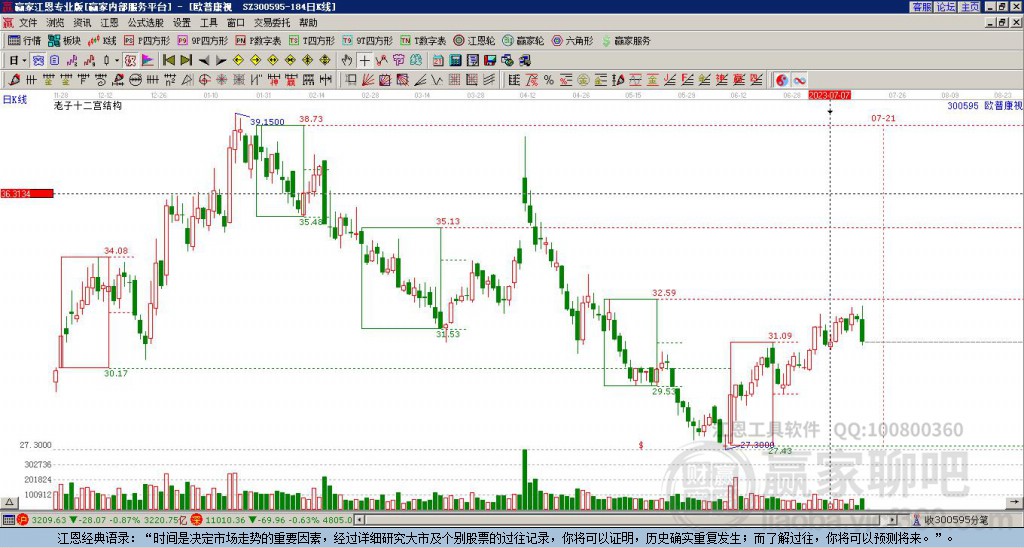Image resolution: width=1024 pixels, height=548 pixels.
Task: Select the zigzag wave line tool
Action: coord(437,80)
